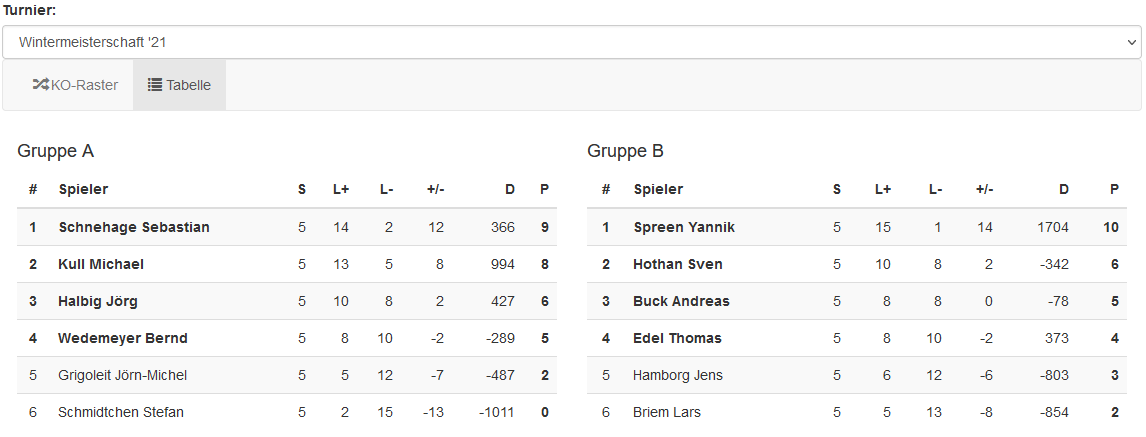1146x437 pixels.
Task: Select Wedemeyer Bernd in the table
Action: [x=123, y=338]
